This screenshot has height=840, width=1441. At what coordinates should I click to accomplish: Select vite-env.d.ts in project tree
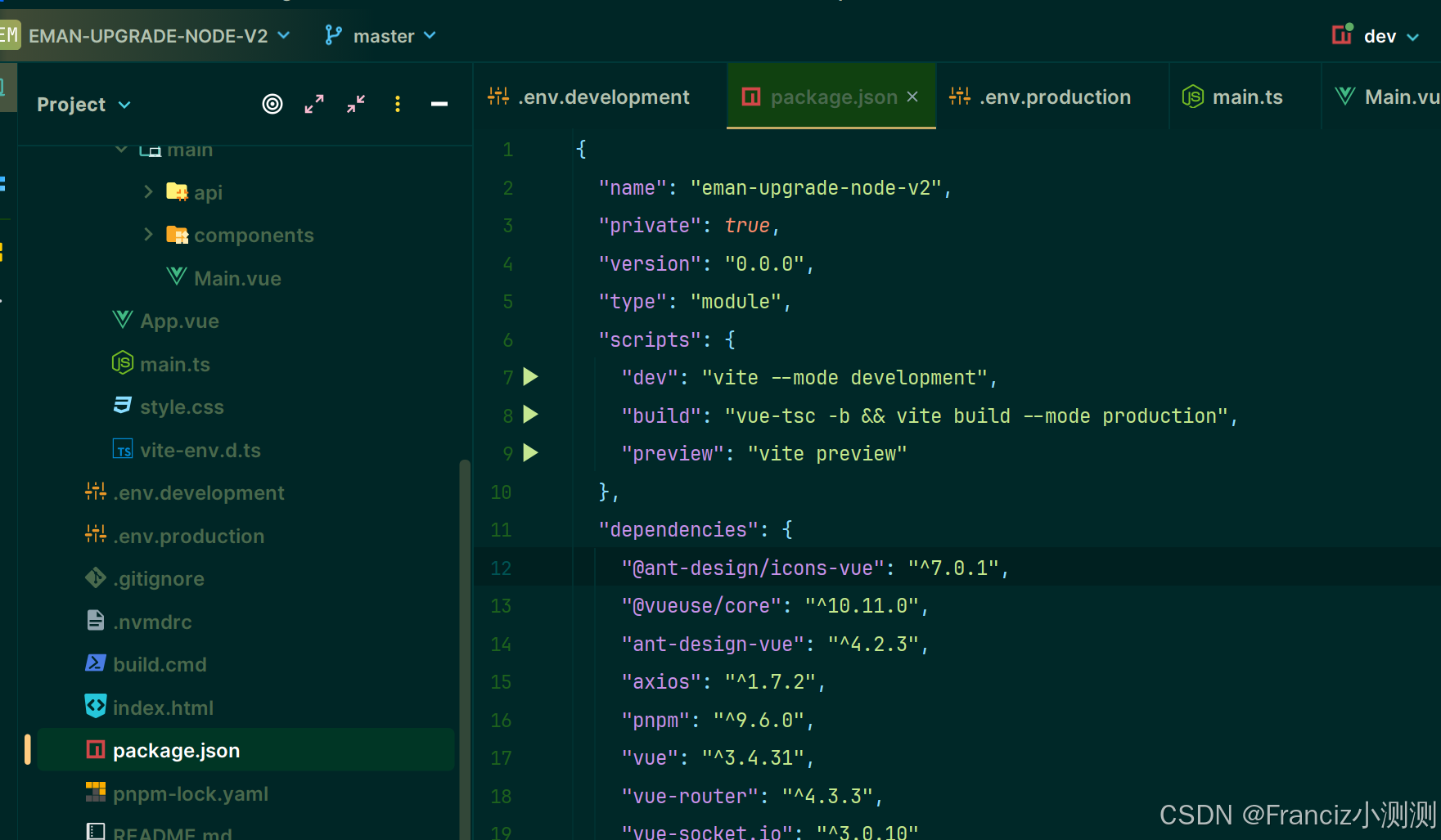point(200,450)
